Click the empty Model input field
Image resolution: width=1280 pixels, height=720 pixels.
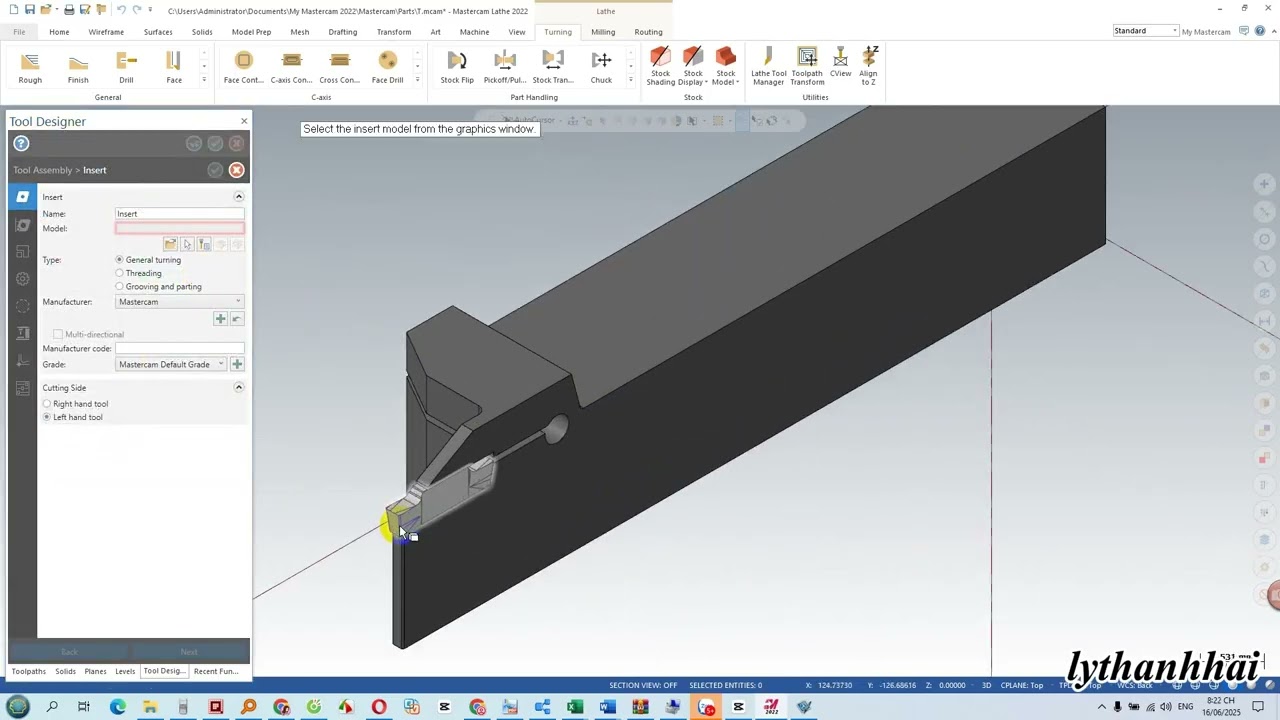click(x=180, y=229)
